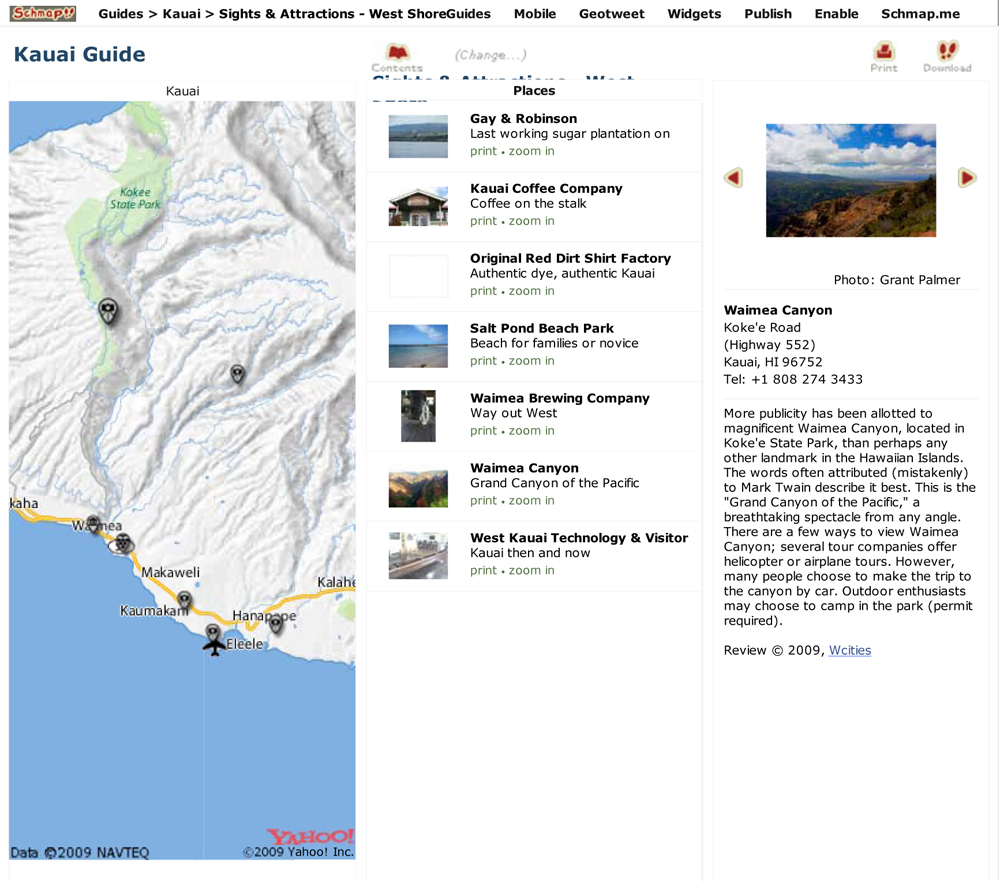This screenshot has width=1000, height=881.
Task: Show previous photo with left arrow
Action: click(733, 177)
